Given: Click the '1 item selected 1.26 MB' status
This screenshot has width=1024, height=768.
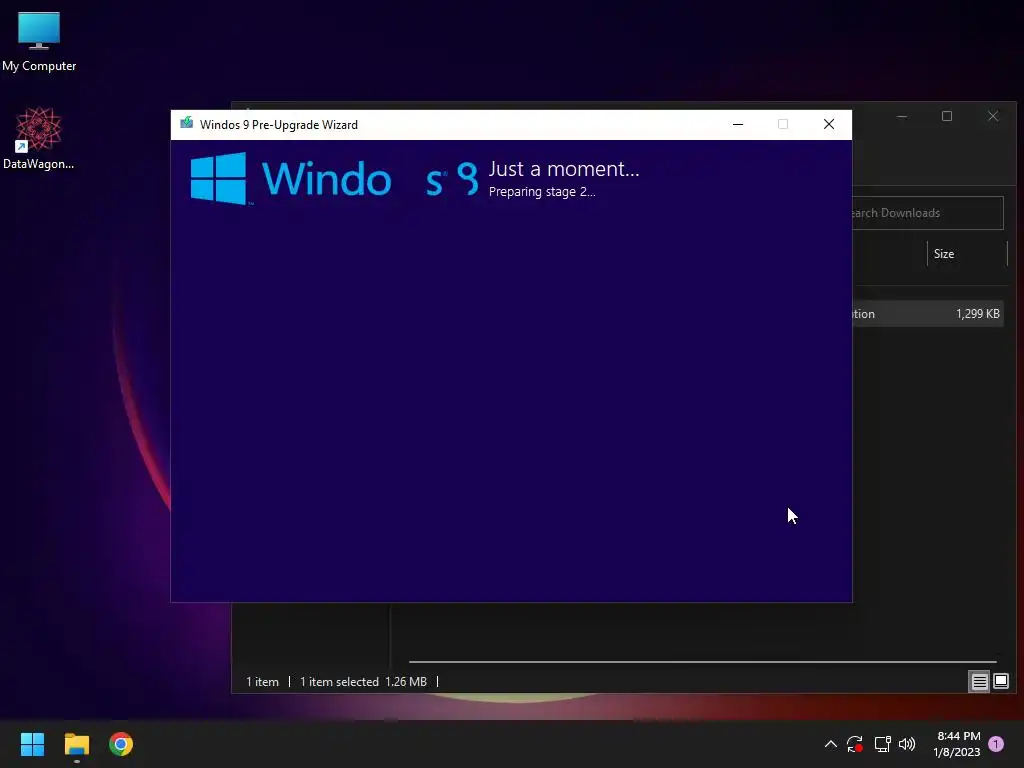Looking at the screenshot, I should 363,682.
